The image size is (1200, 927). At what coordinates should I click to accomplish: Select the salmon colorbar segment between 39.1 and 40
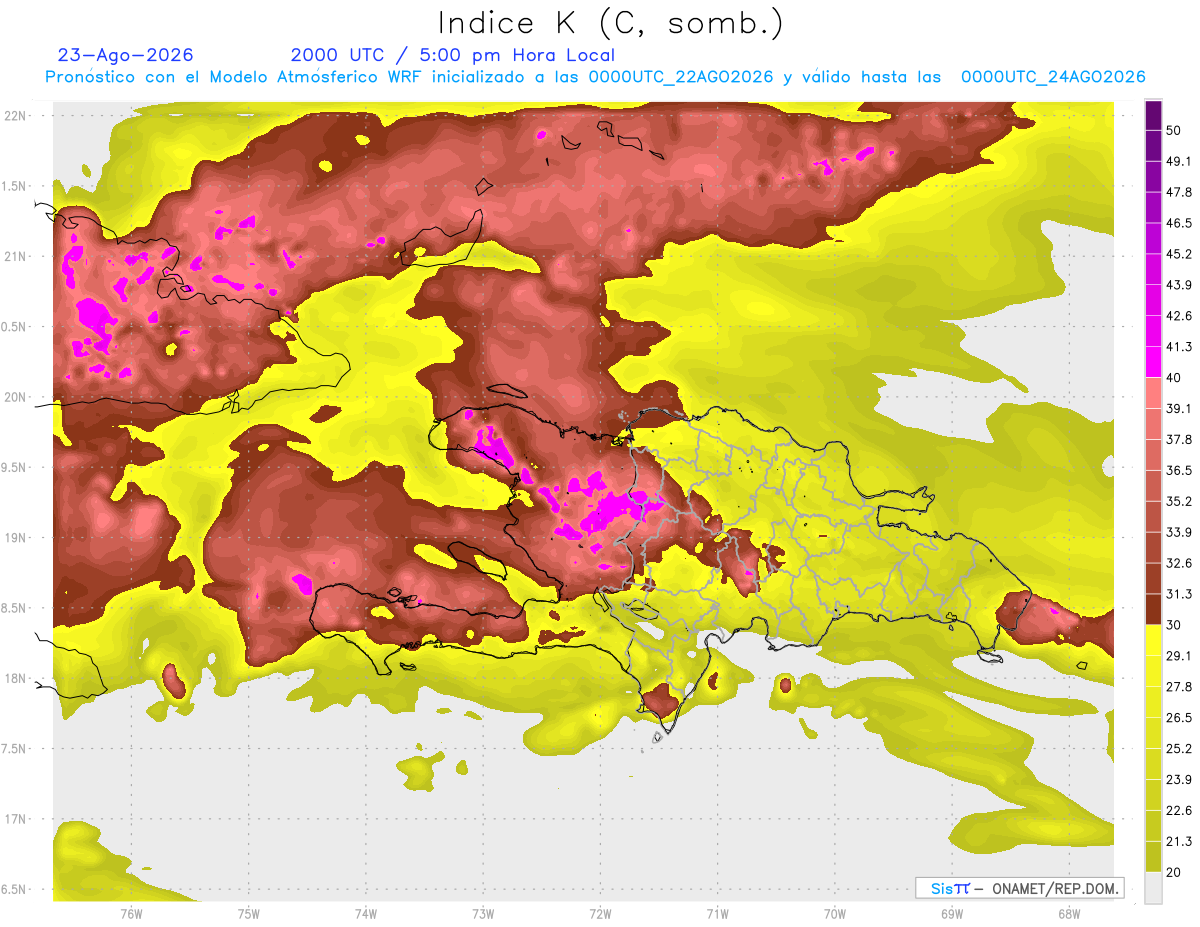[1153, 393]
